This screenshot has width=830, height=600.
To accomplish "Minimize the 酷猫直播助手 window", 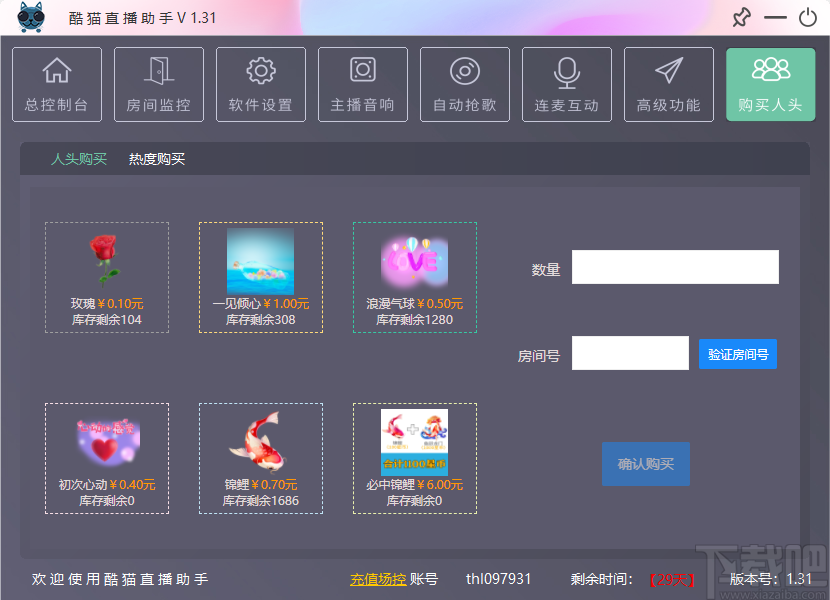I will (x=775, y=17).
